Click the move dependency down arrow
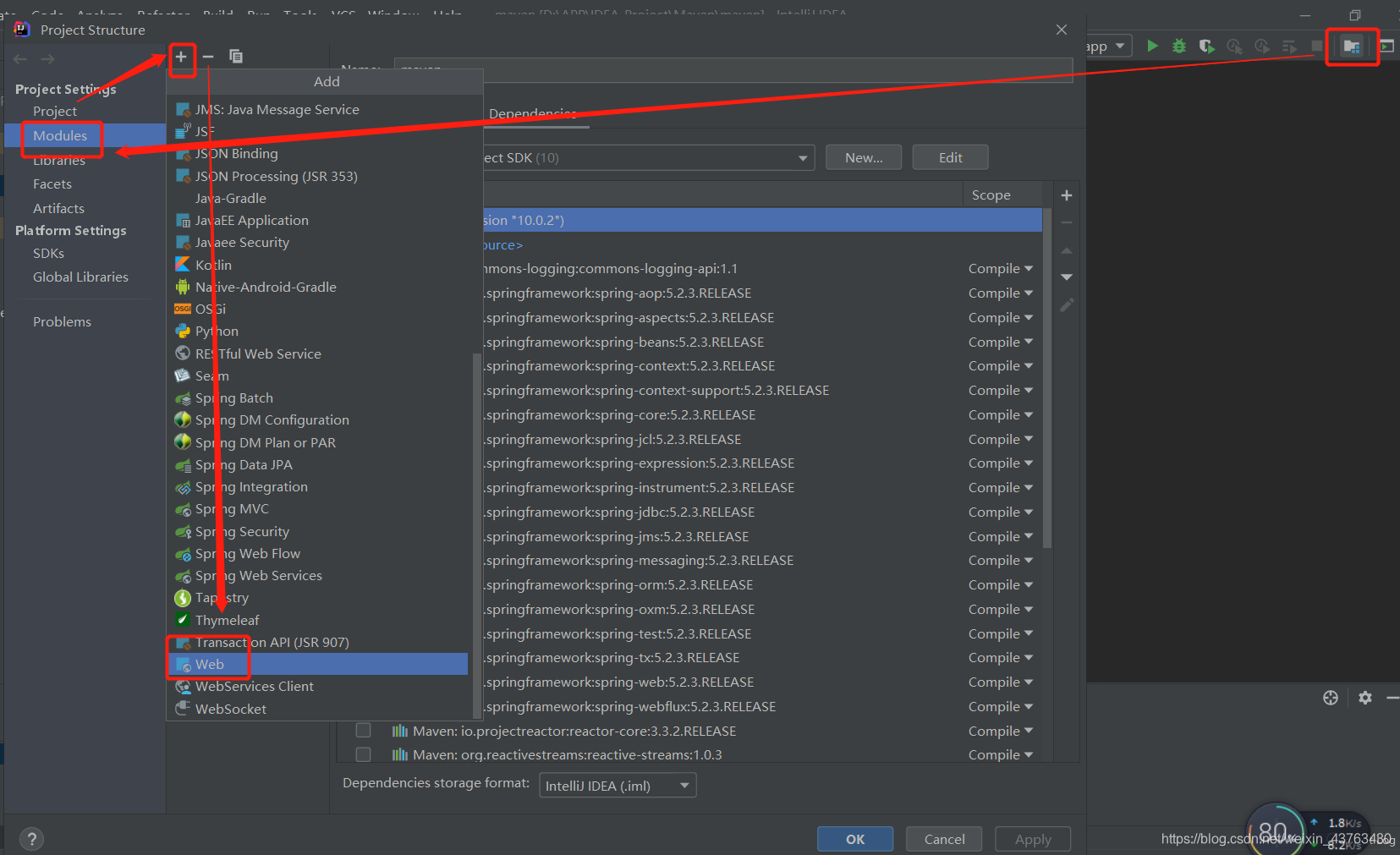The height and width of the screenshot is (855, 1400). point(1067,277)
